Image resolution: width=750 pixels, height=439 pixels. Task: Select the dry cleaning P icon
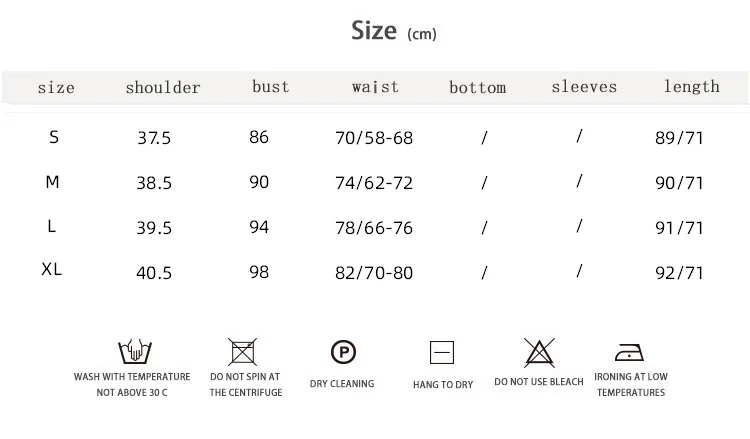pyautogui.click(x=343, y=352)
